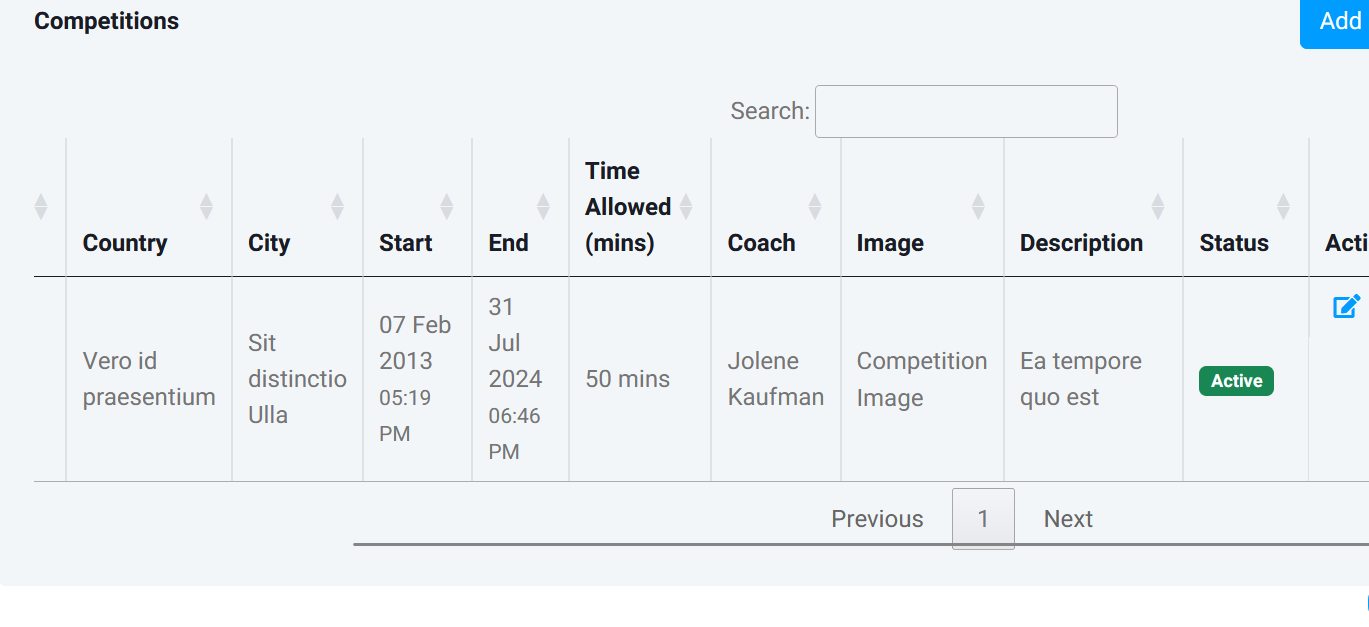Focus the Search input field
Viewport: 1369px width, 627px height.
click(x=966, y=111)
